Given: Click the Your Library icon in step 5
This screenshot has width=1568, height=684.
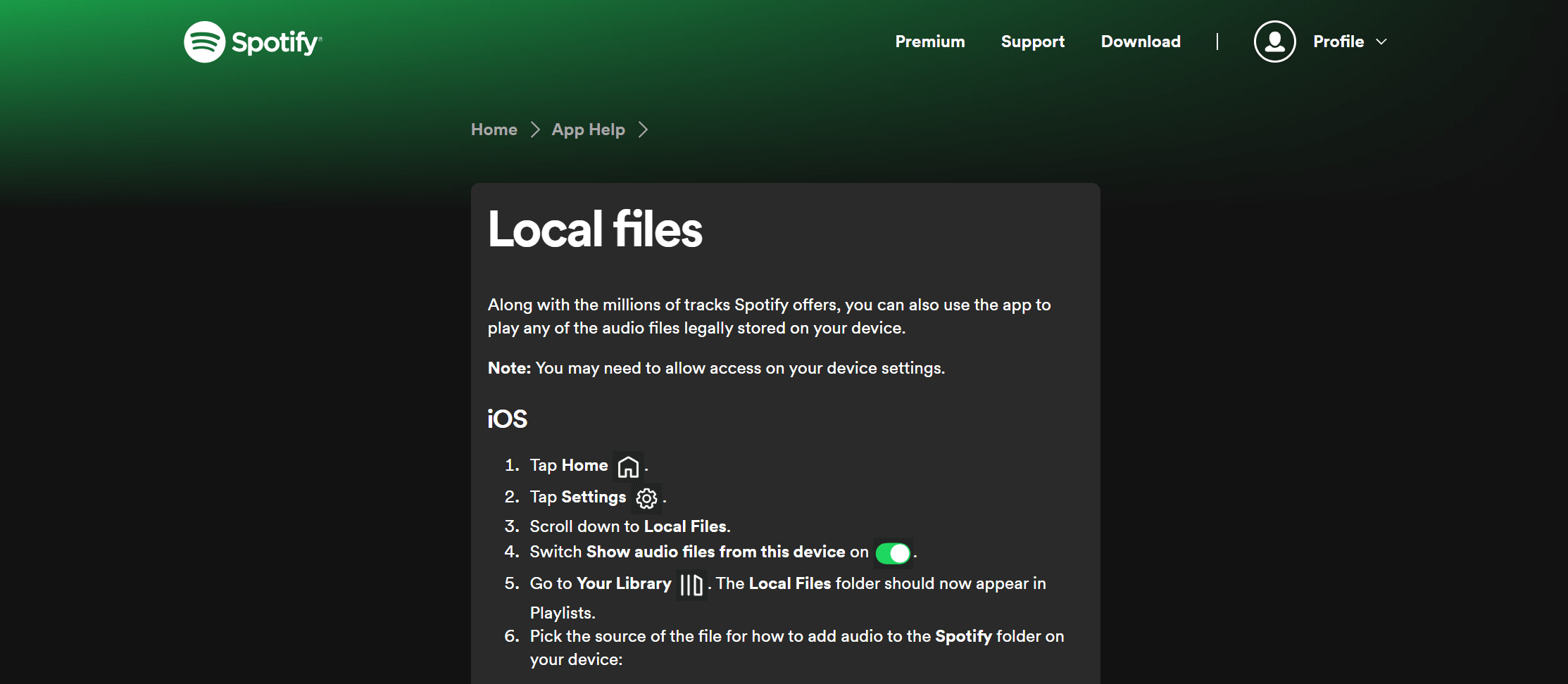Looking at the screenshot, I should click(x=691, y=585).
